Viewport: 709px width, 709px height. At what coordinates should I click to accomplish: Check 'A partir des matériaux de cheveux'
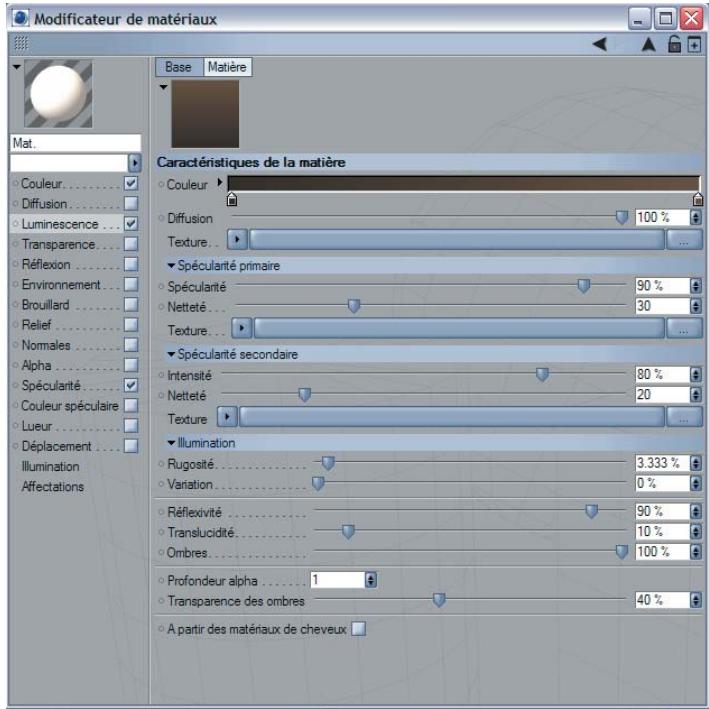pyautogui.click(x=359, y=629)
